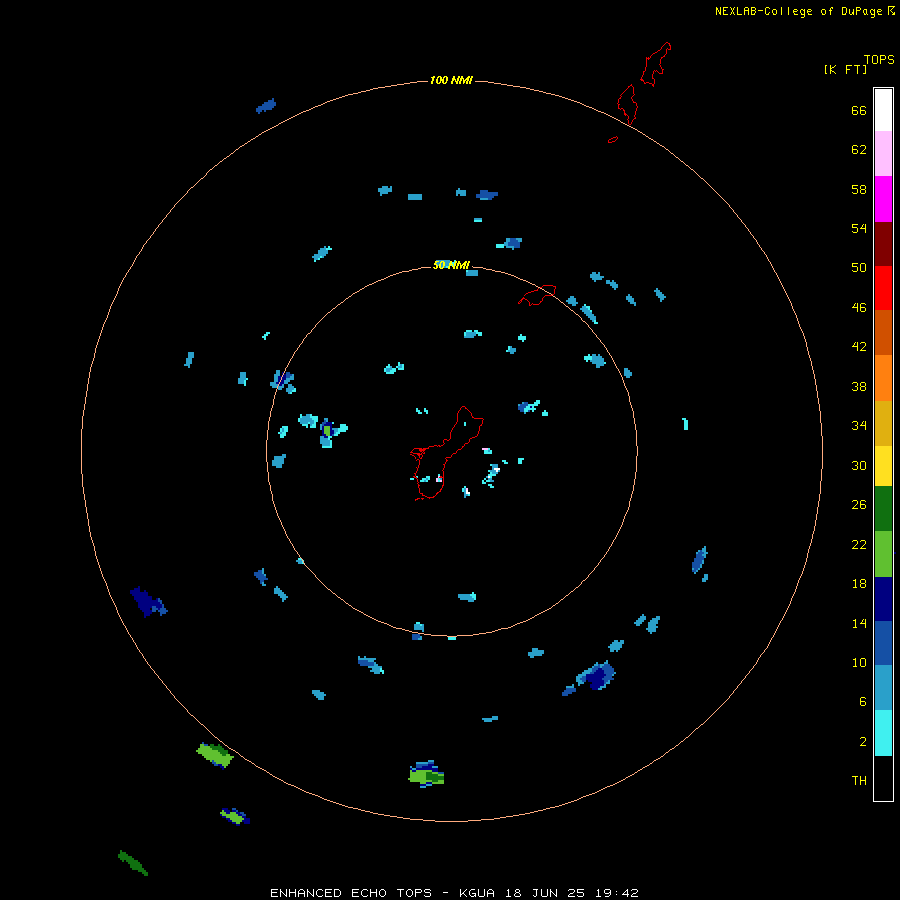Viewport: 900px width, 900px height.
Task: Click the cyan legend color band
Action: point(883,733)
